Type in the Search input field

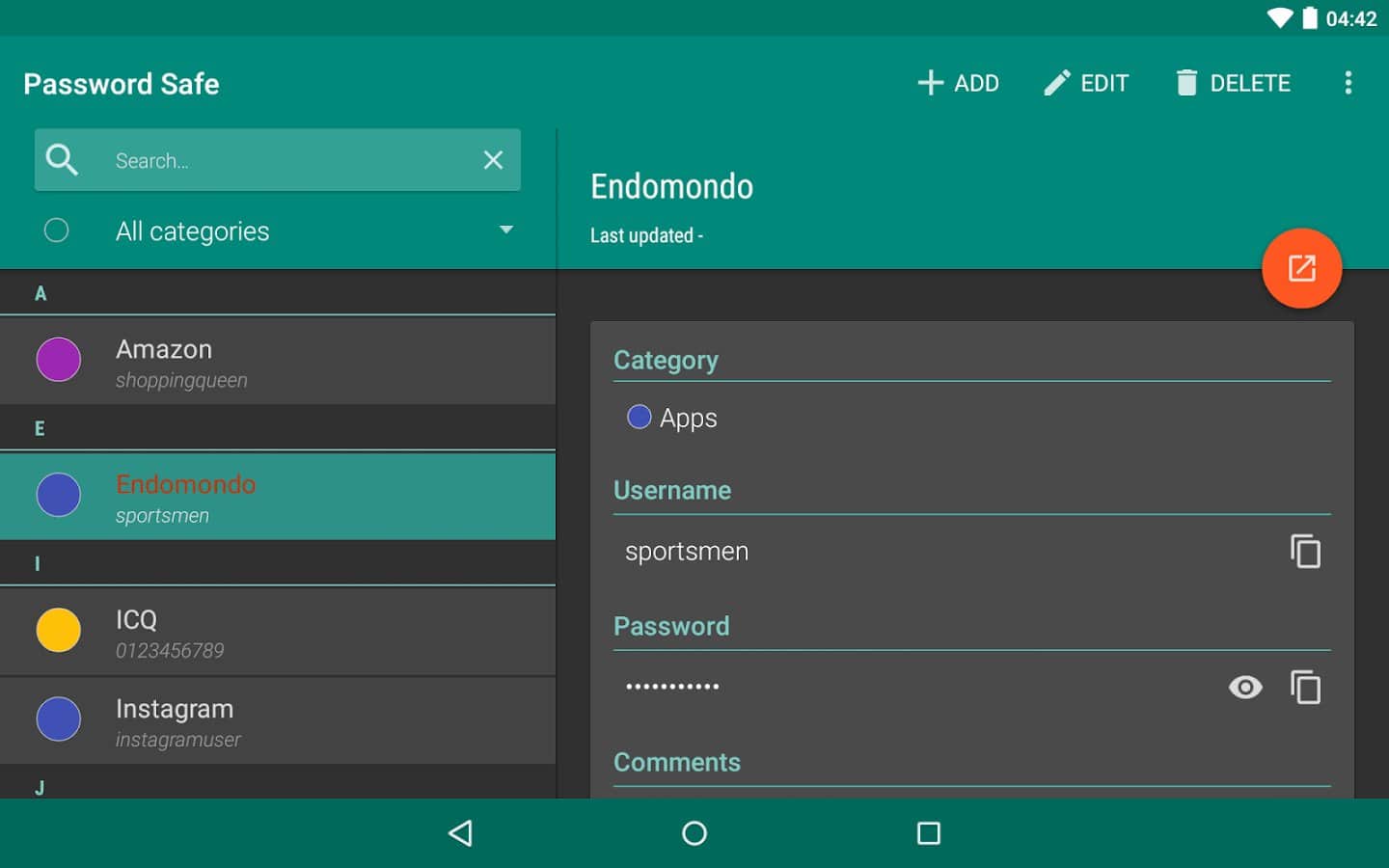pos(289,160)
